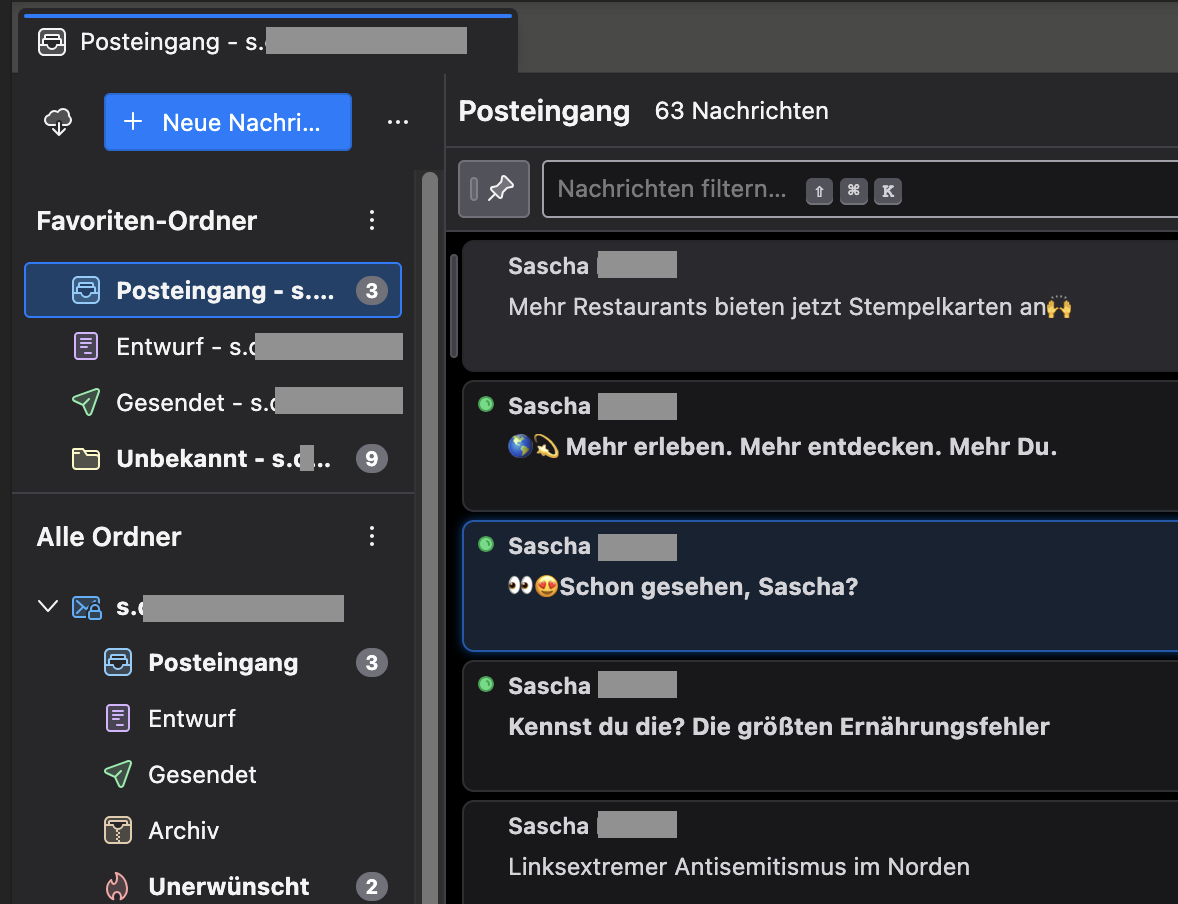Collapse the account folder tree chevron
This screenshot has height=904, width=1178.
47,607
